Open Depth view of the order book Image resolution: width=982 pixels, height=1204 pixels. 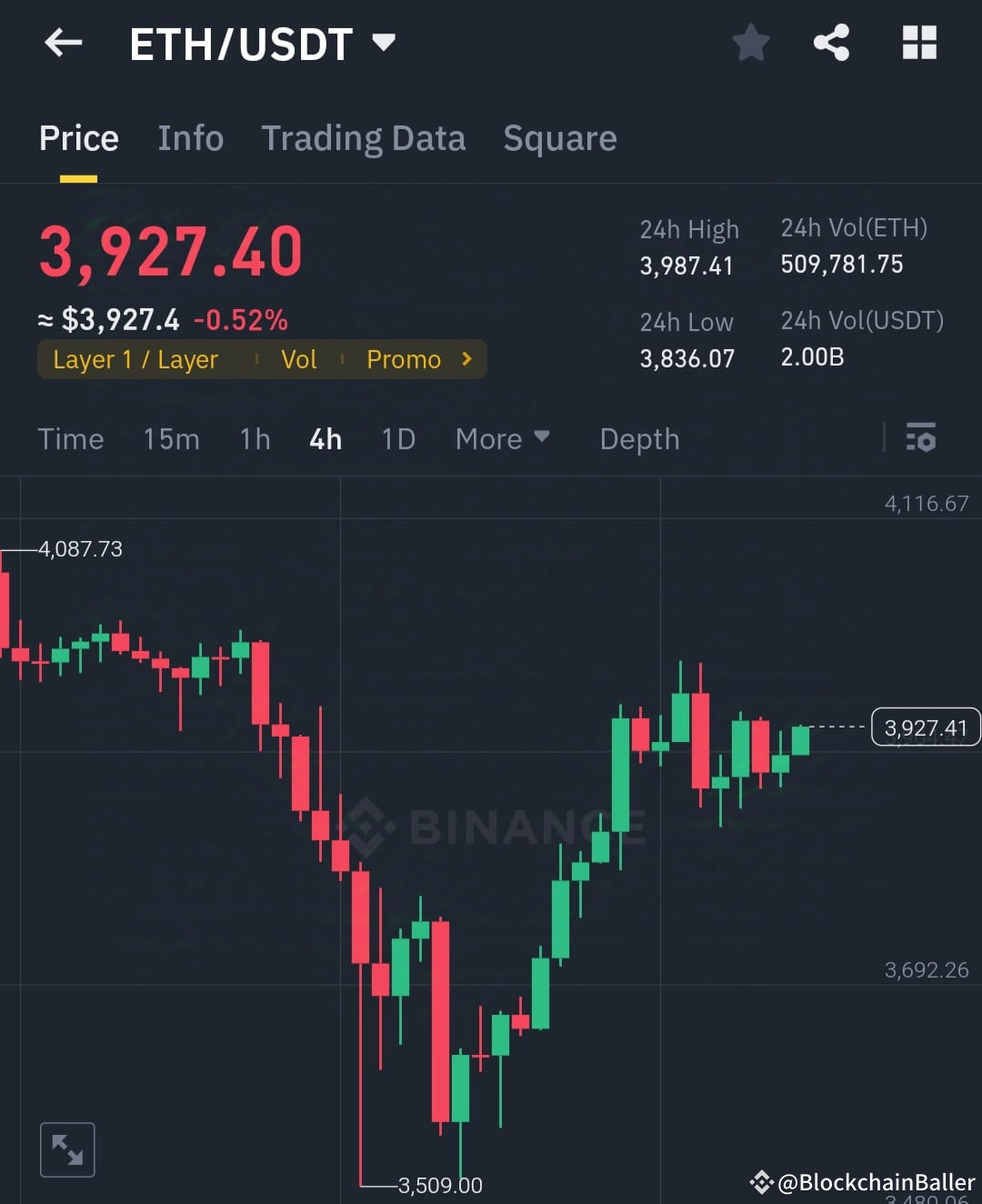[638, 439]
